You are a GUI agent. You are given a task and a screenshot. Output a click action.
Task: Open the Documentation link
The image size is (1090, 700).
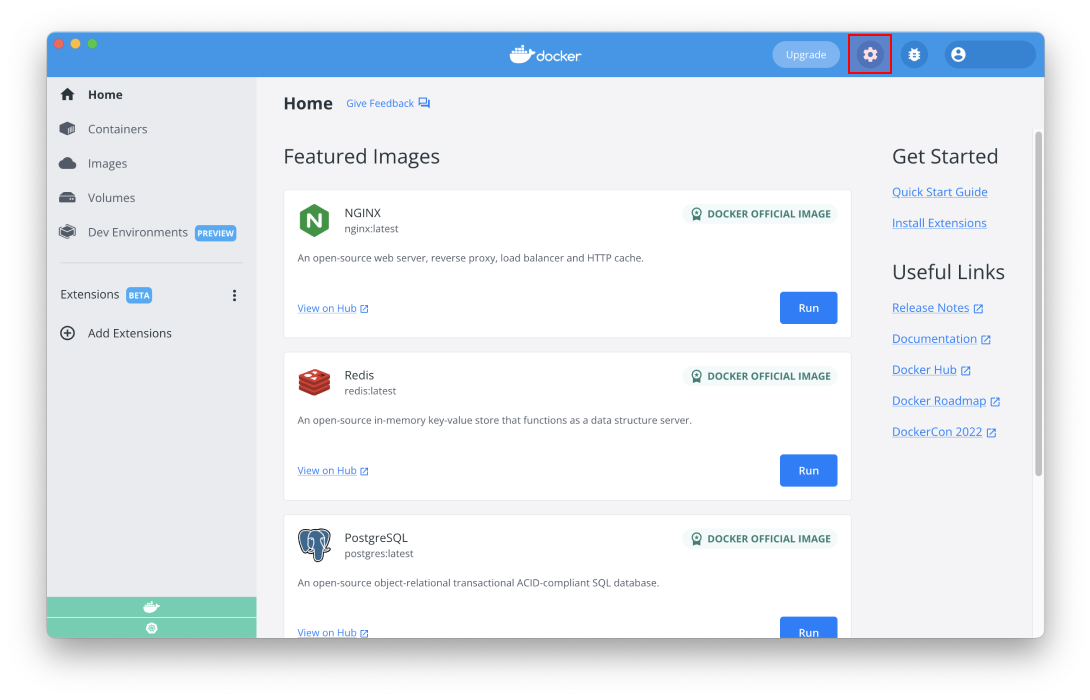(934, 339)
